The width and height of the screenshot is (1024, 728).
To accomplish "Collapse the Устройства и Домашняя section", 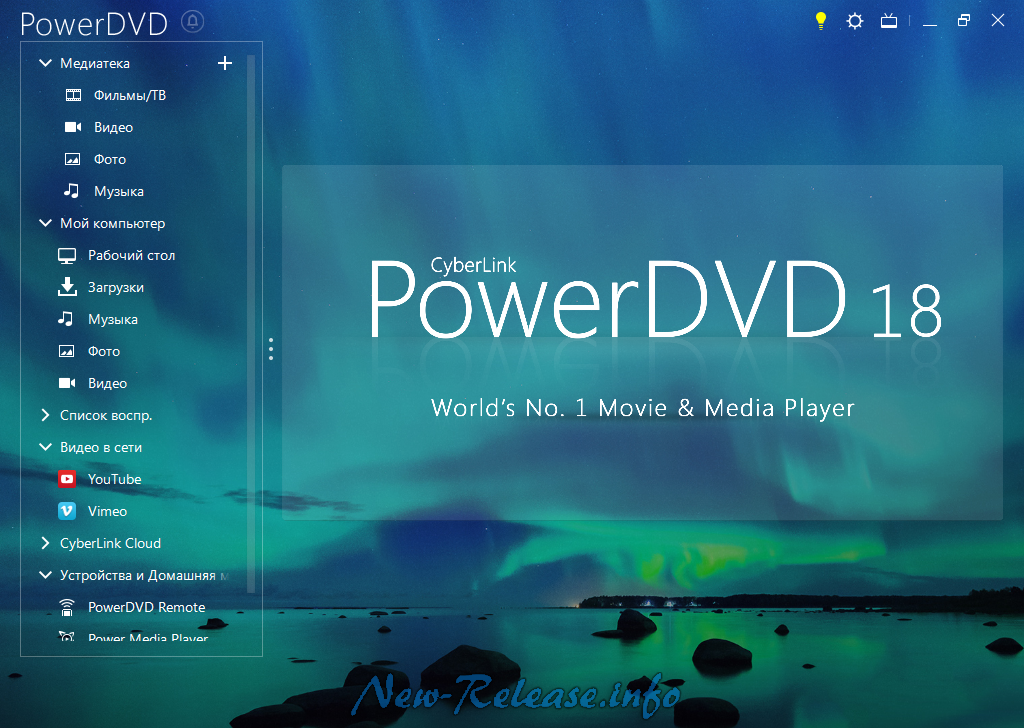I will pos(45,575).
